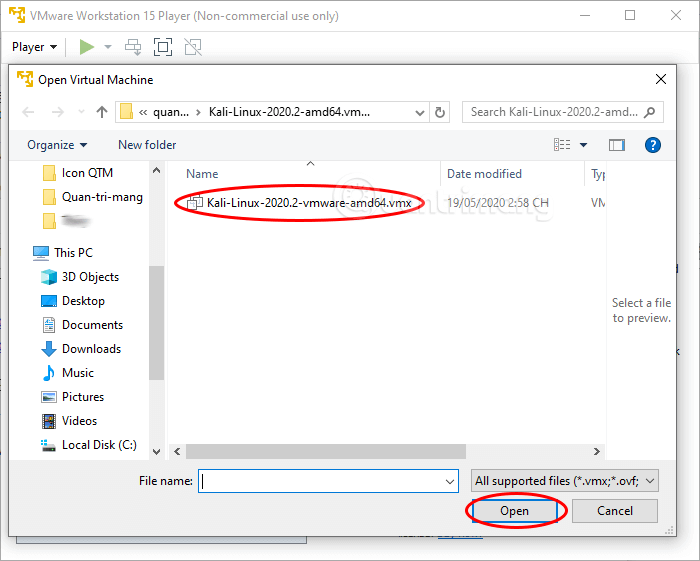Click the navigation pane vertical scrollbar thumb
The height and width of the screenshot is (561, 700).
click(x=157, y=323)
